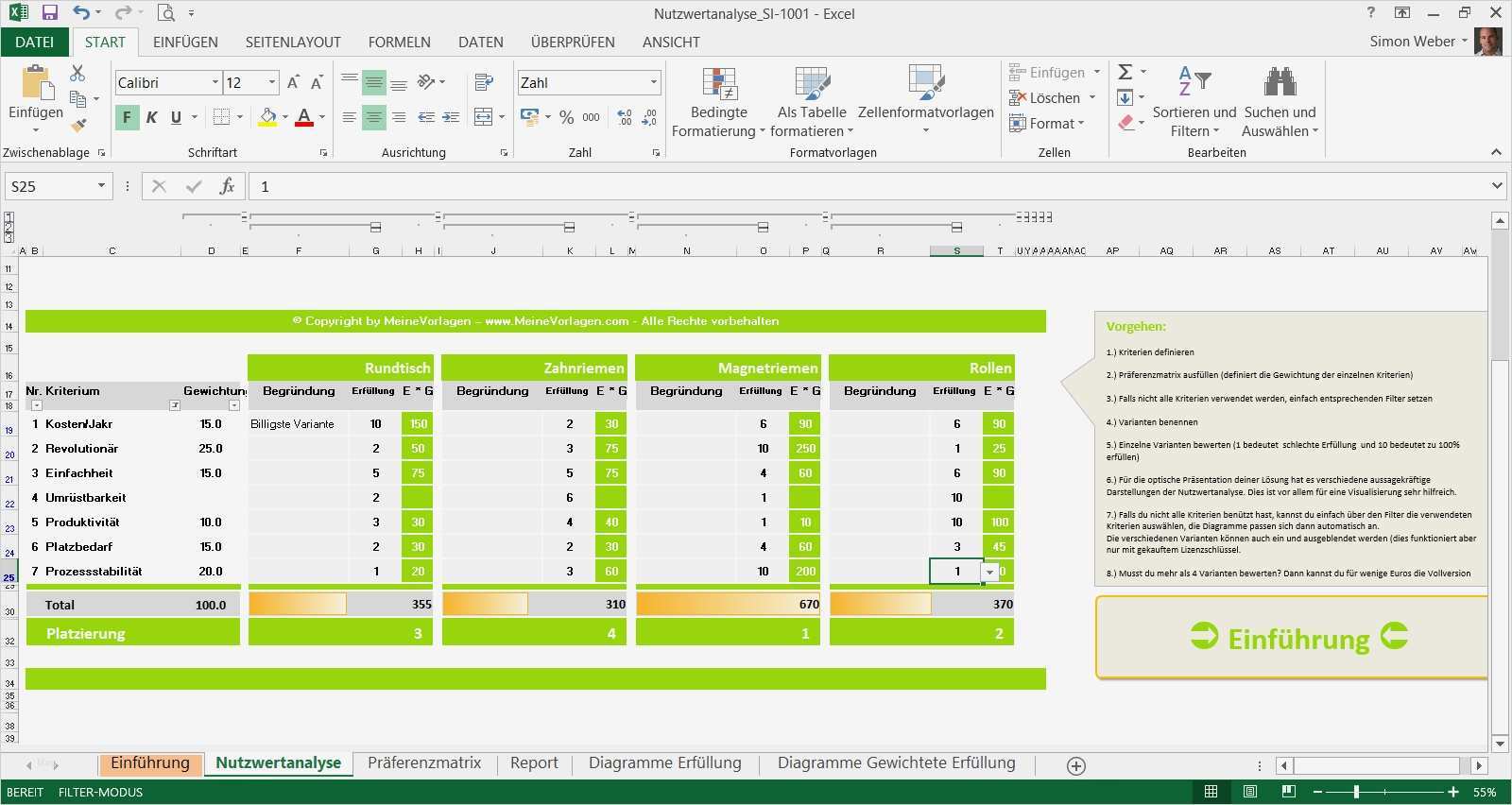Click the AutoSum sigma icon
The image size is (1512, 805).
coord(1125,72)
